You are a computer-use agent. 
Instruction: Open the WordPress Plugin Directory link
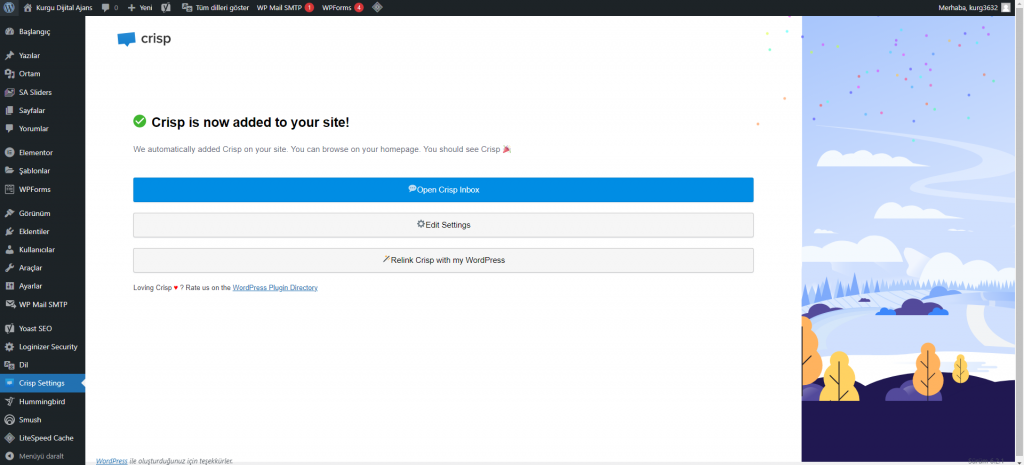tap(275, 287)
